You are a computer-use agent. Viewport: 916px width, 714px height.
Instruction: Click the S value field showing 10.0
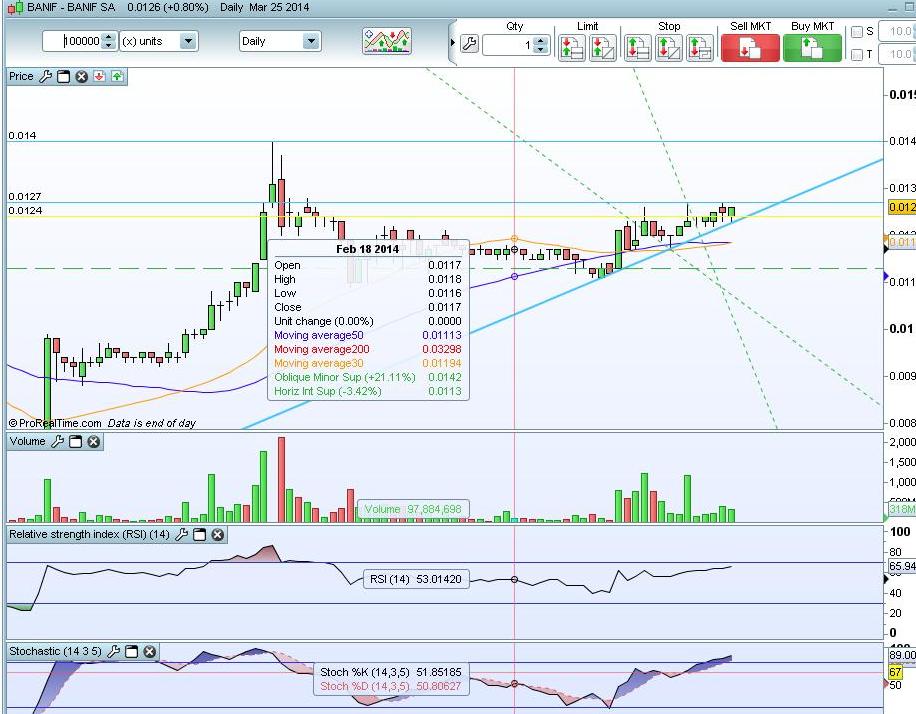898,32
